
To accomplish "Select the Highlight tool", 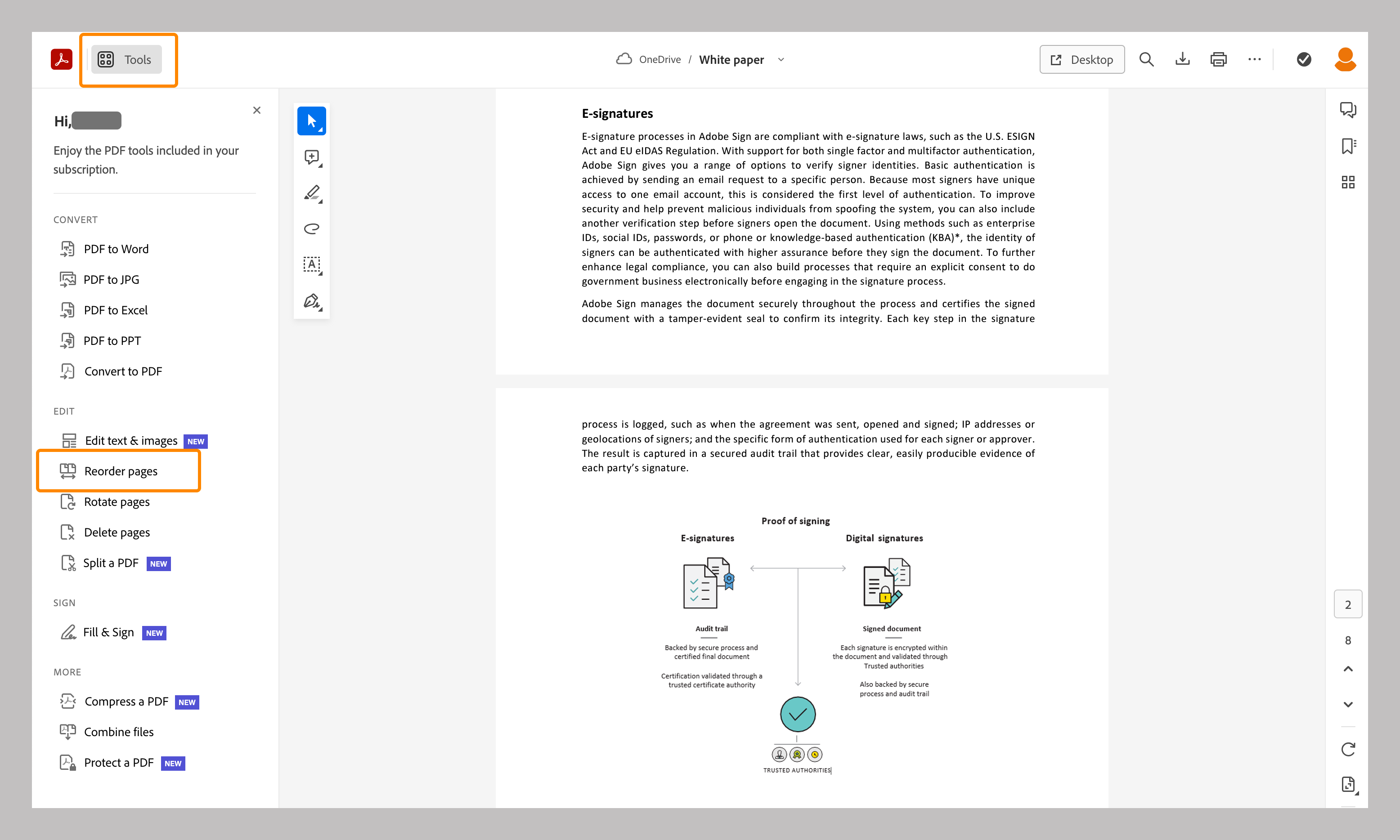I will (x=311, y=193).
